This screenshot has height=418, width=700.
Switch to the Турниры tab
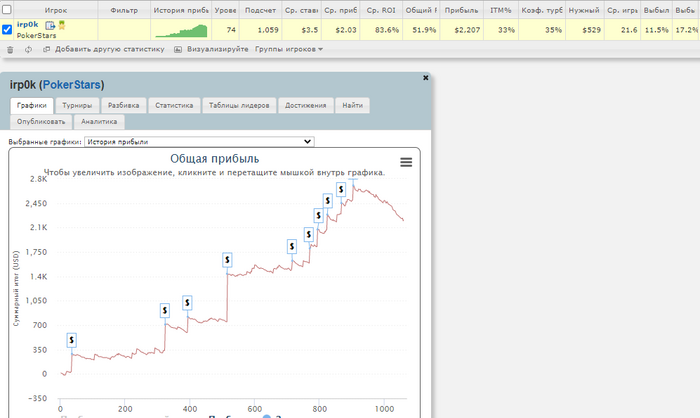pos(77,105)
